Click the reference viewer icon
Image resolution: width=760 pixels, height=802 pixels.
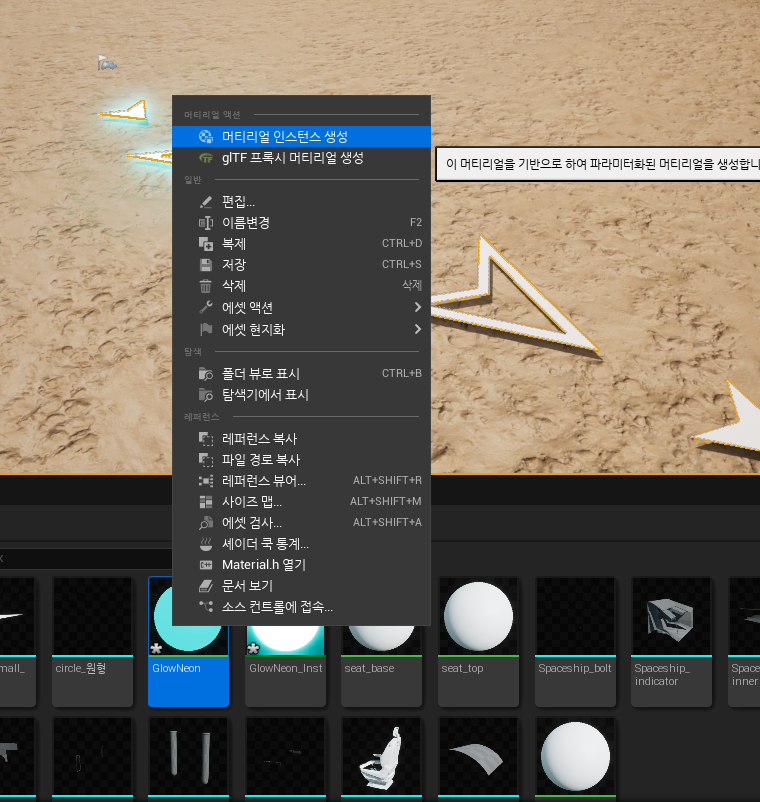point(206,481)
